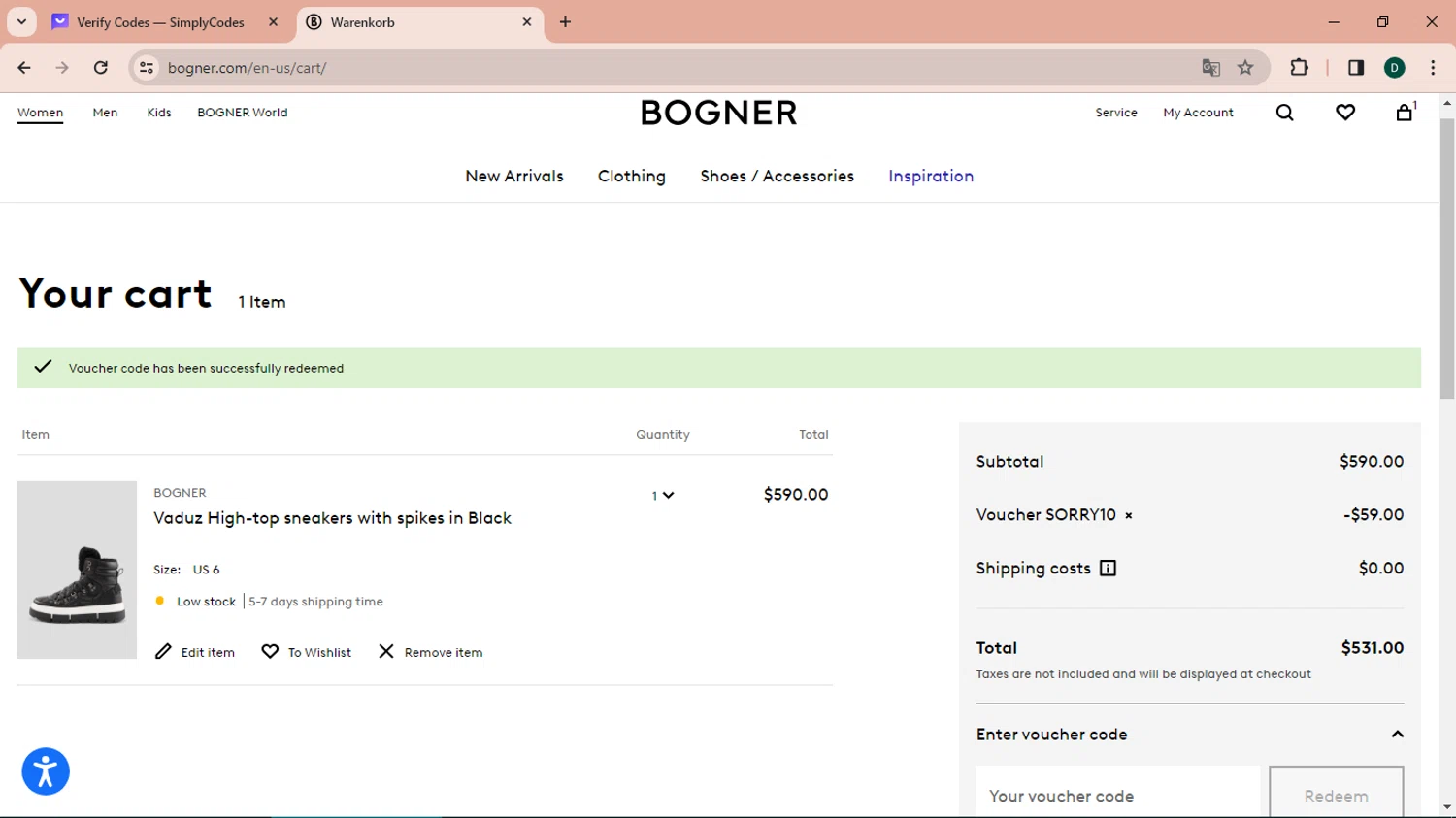Click the Your voucher code input field
Viewport: 1456px width, 818px height.
(x=1118, y=792)
